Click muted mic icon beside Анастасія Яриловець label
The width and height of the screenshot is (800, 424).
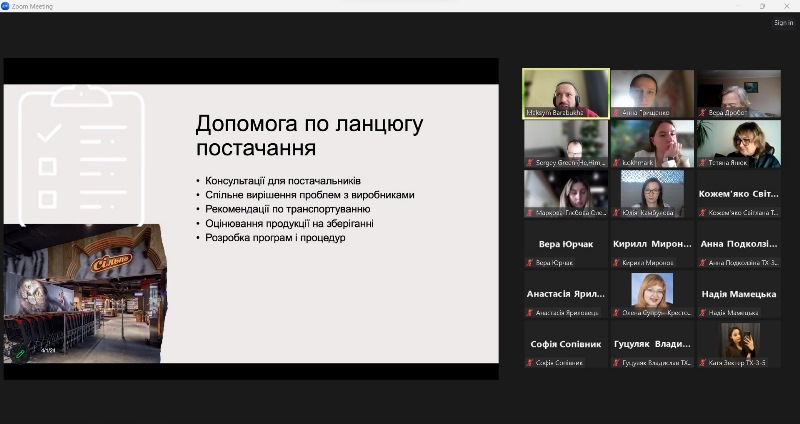point(530,313)
